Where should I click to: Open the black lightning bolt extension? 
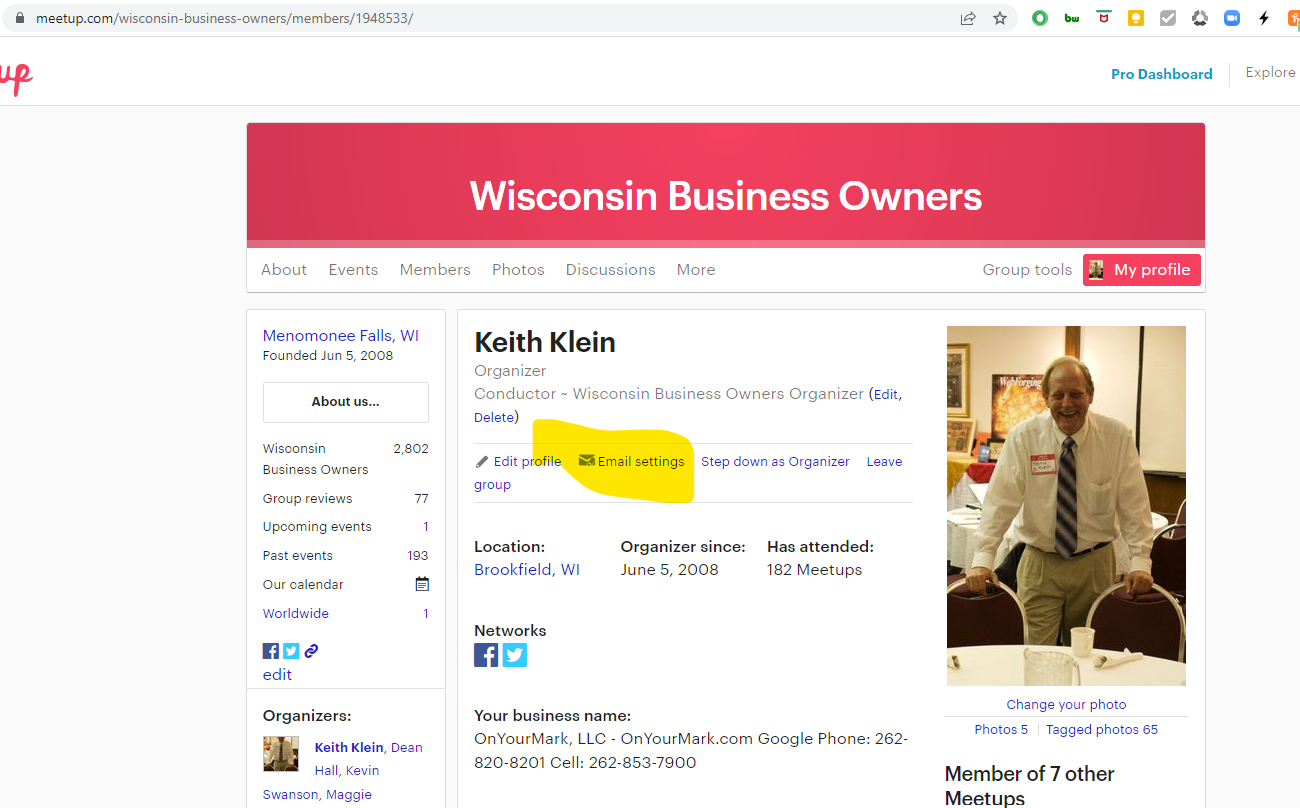click(1264, 18)
